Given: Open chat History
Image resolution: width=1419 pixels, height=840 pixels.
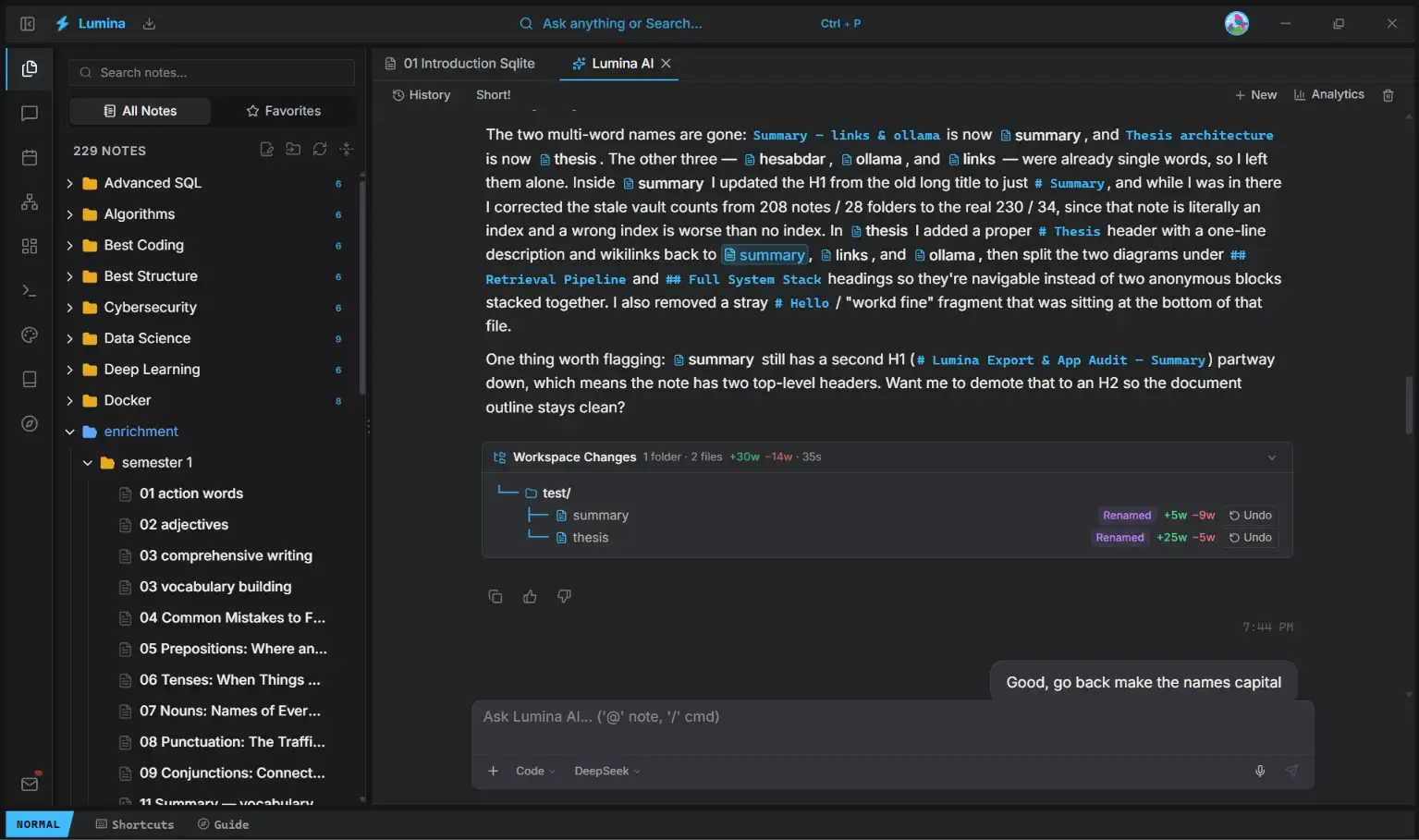Looking at the screenshot, I should [422, 95].
